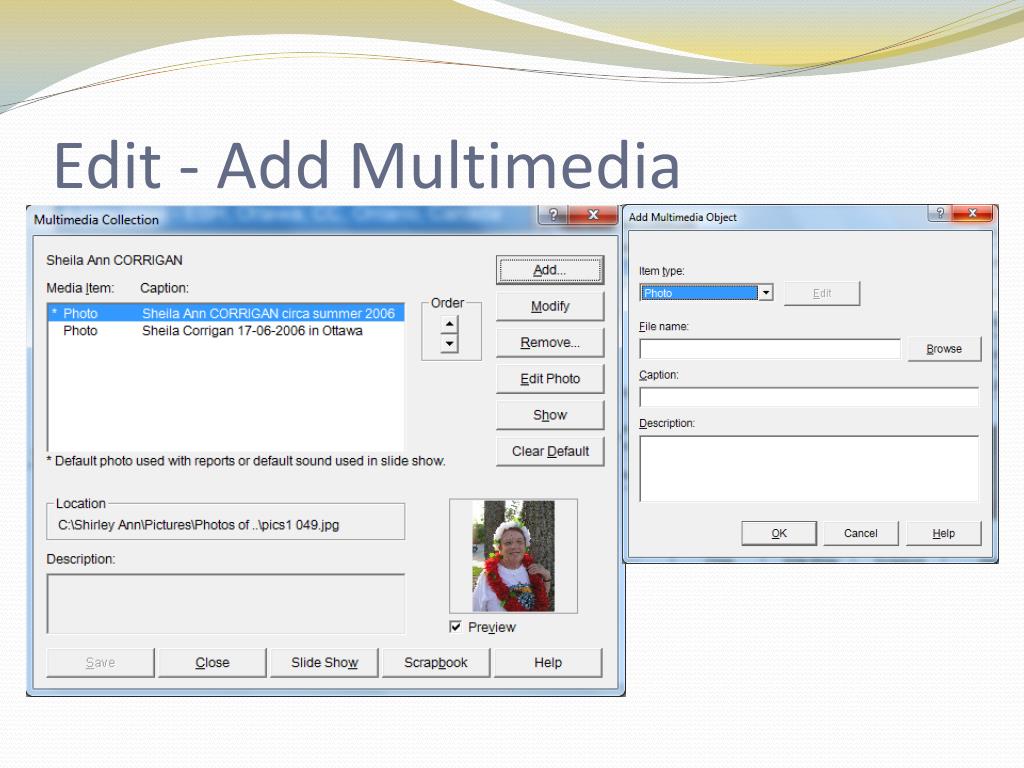This screenshot has height=768, width=1024.
Task: Click Help in Add Multimedia Object dialog
Action: (944, 534)
